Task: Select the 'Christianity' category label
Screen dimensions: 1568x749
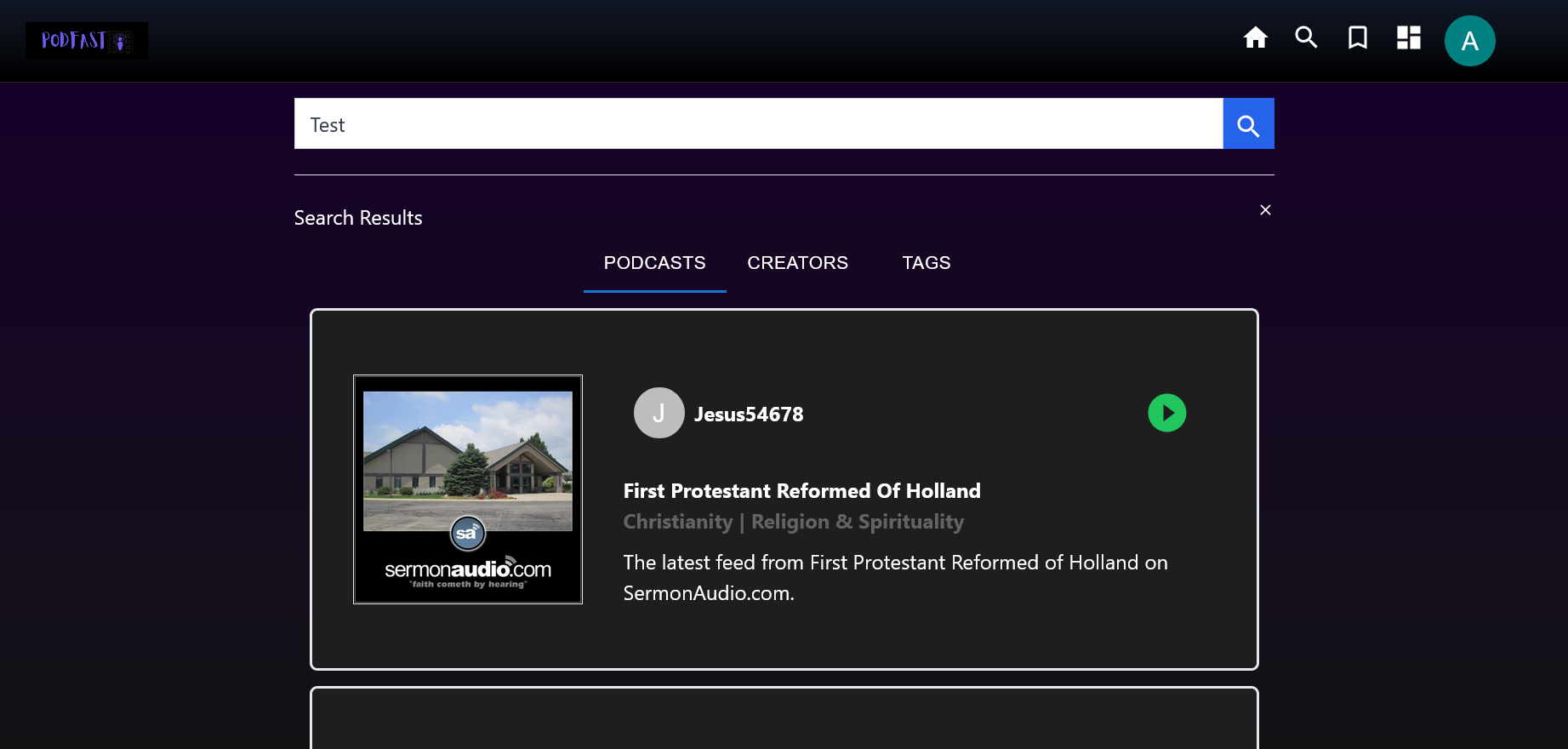Action: (x=677, y=522)
